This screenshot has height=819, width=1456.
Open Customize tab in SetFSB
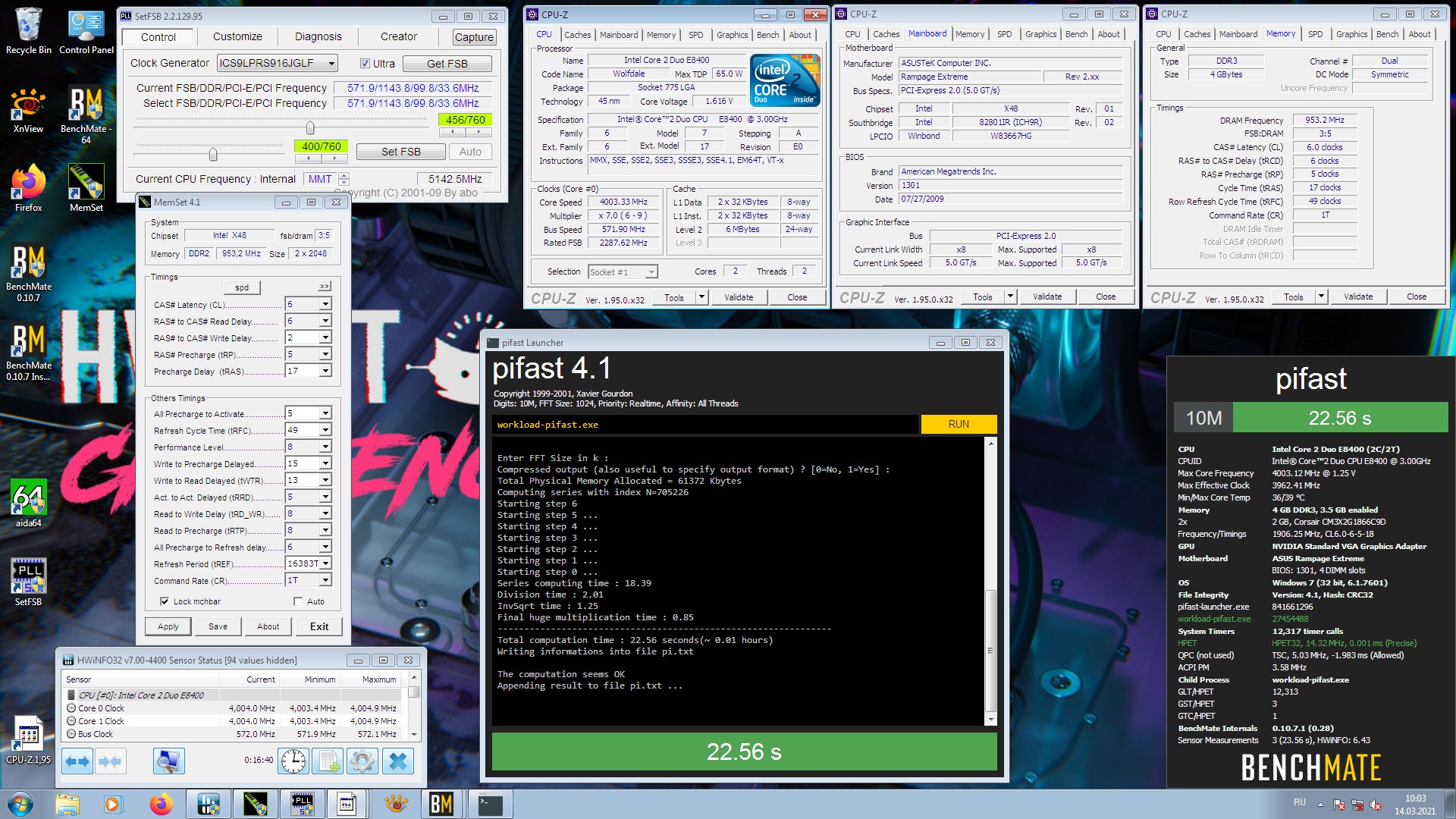click(x=237, y=36)
